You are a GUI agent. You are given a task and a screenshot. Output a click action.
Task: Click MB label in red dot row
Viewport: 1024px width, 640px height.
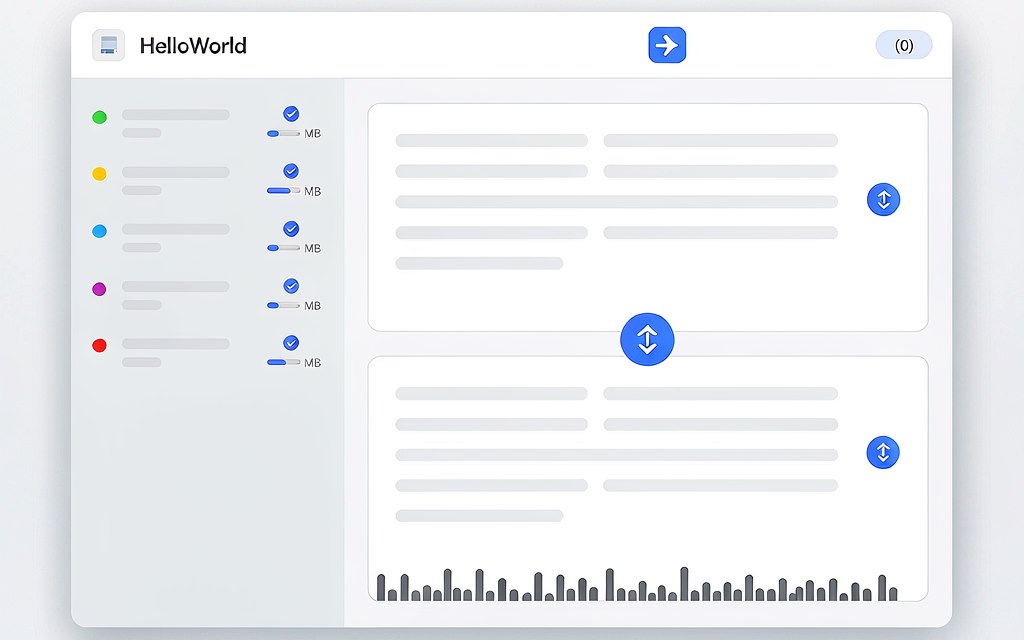(313, 362)
